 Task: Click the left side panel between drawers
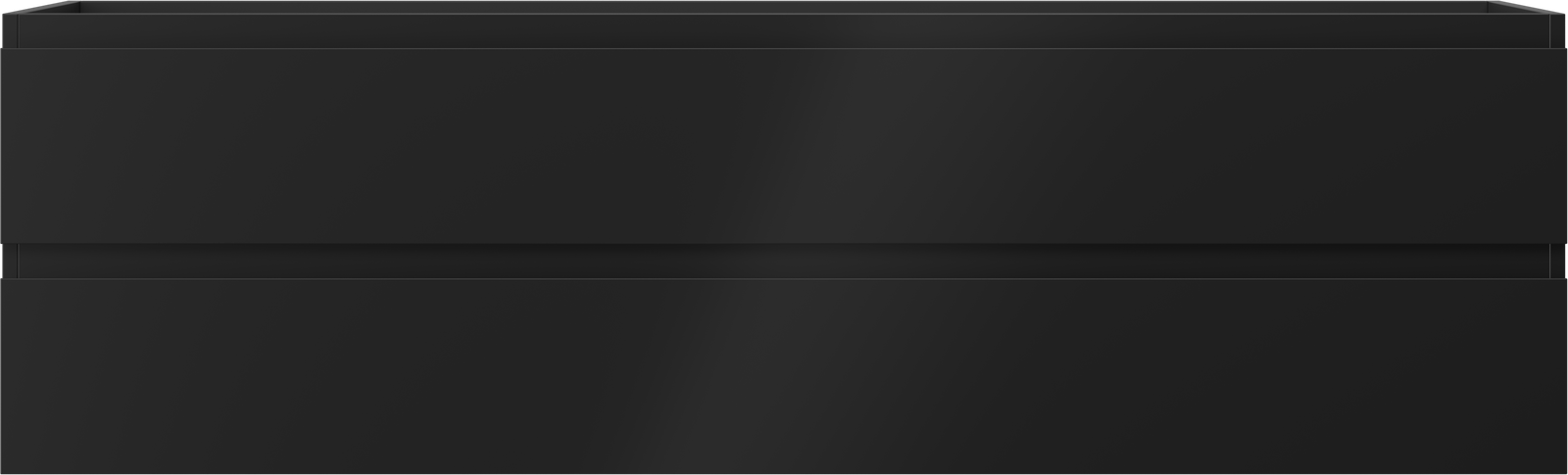[9, 261]
